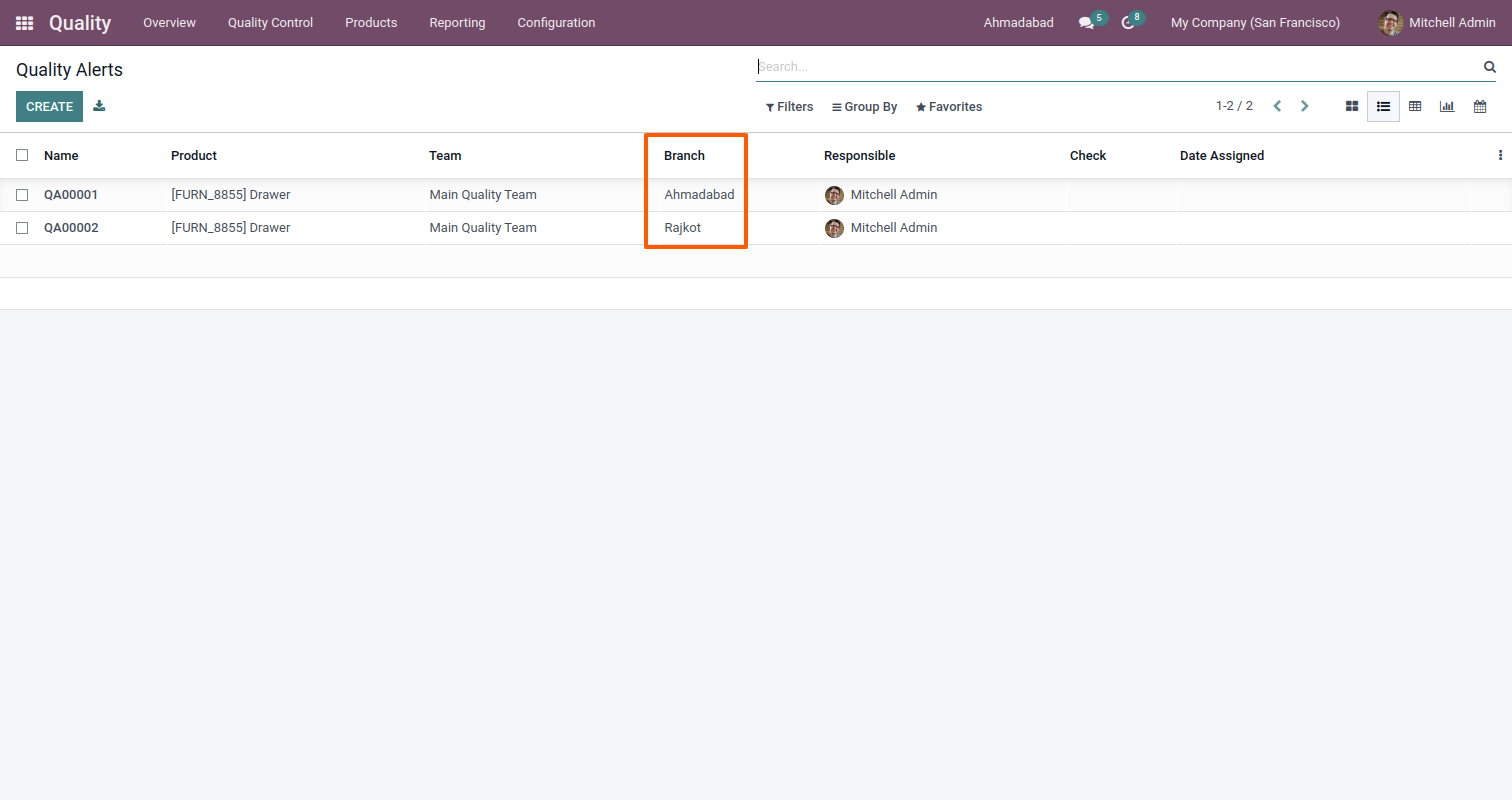
Task: Sort by the Date Assigned column header
Action: tap(1222, 155)
